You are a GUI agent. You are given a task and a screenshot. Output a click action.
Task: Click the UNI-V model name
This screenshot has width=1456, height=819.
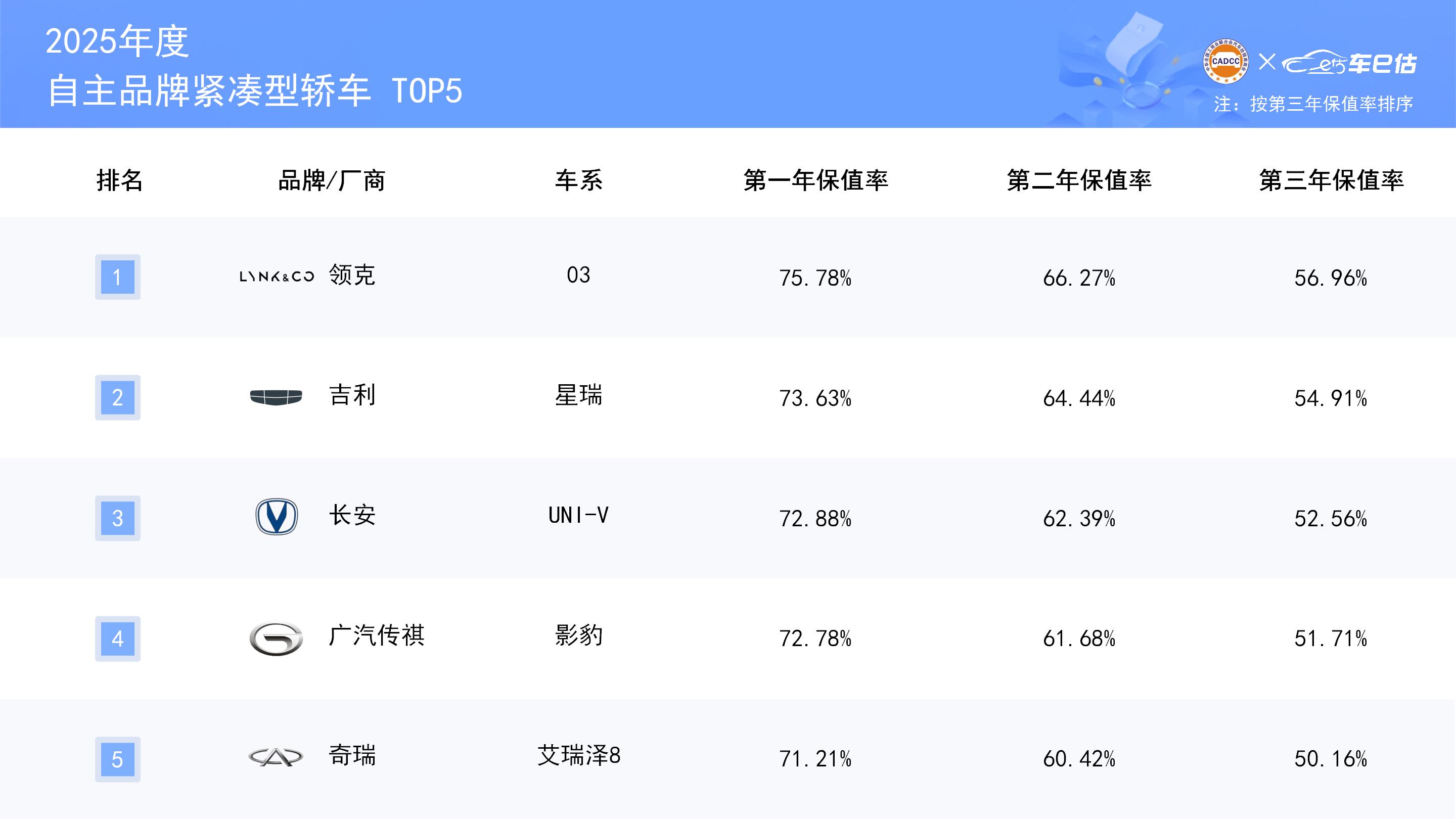pos(578,515)
